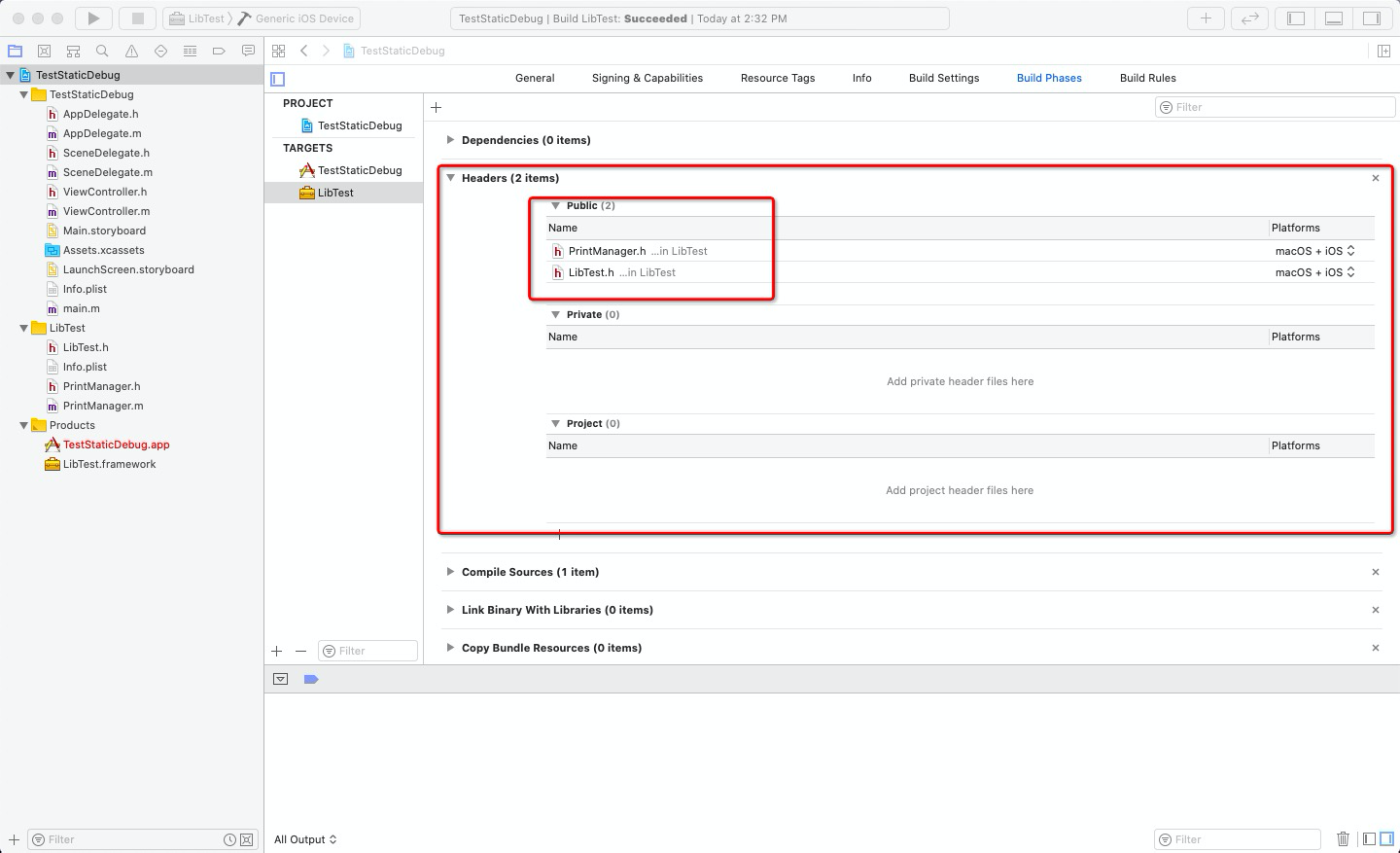Image resolution: width=1400 pixels, height=853 pixels.
Task: Remove Copy Bundle Resources phase
Action: tap(1376, 648)
